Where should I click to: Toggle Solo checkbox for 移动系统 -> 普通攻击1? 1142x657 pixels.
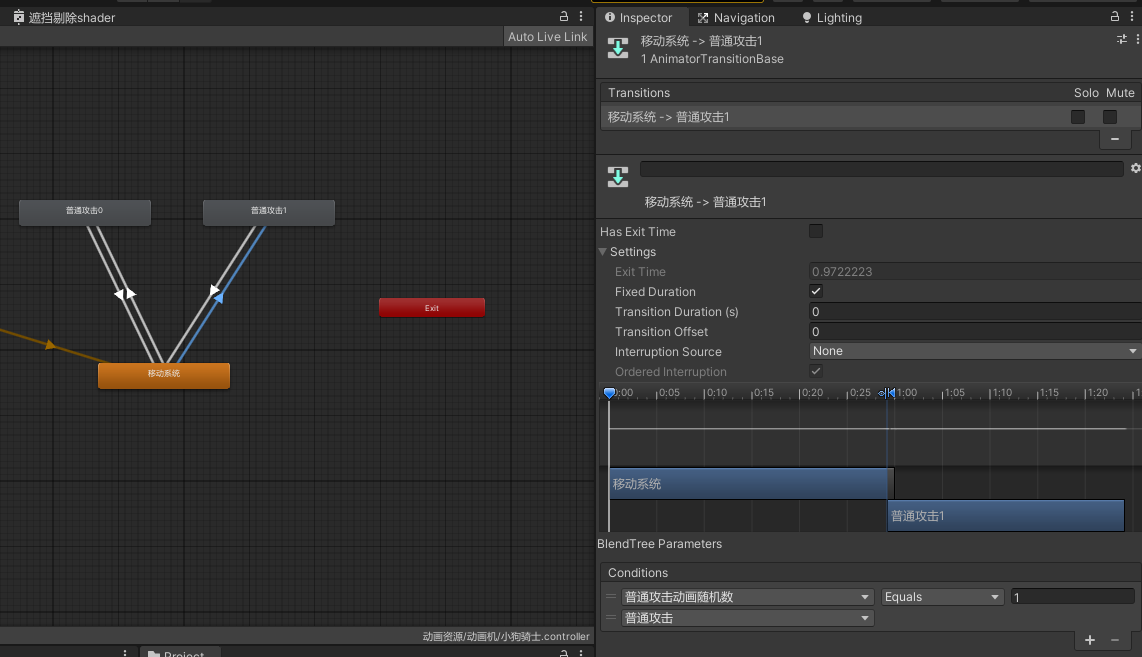[1078, 117]
